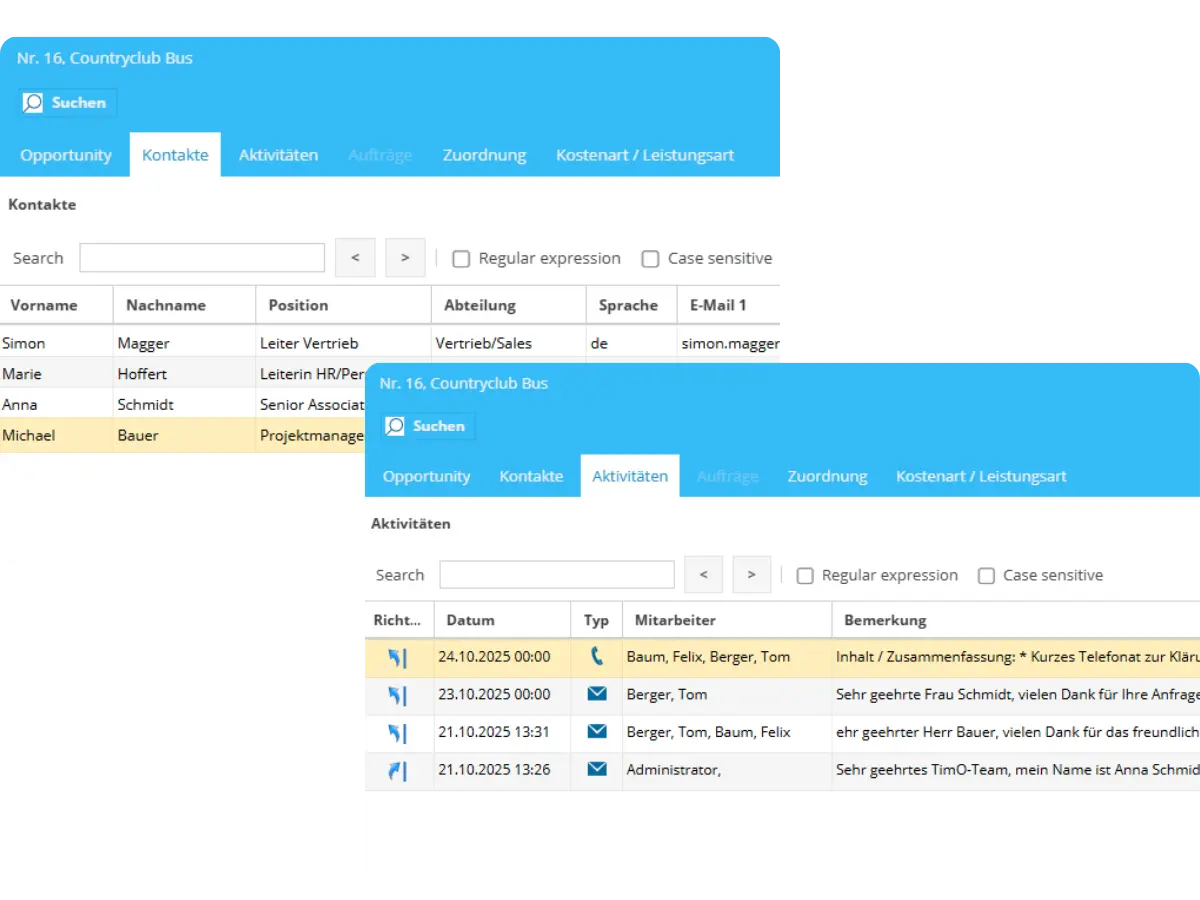This screenshot has width=1200, height=900.
Task: Click the direction arrow icon on the 23.10.2025 row
Action: click(x=398, y=694)
